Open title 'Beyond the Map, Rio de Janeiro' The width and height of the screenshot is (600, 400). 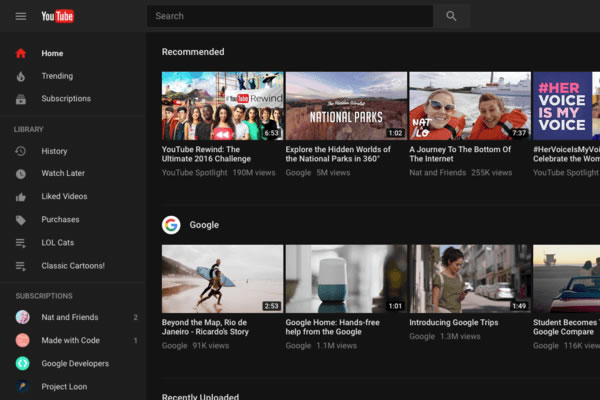[205, 327]
